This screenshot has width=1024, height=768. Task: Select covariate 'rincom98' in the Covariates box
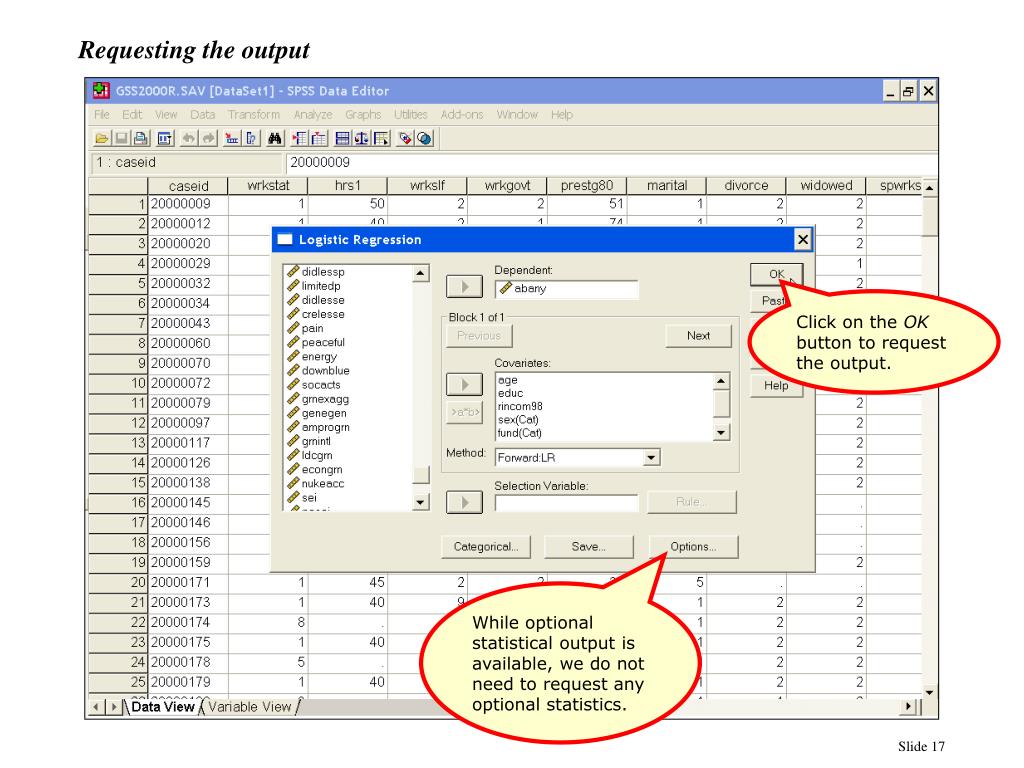pyautogui.click(x=520, y=406)
